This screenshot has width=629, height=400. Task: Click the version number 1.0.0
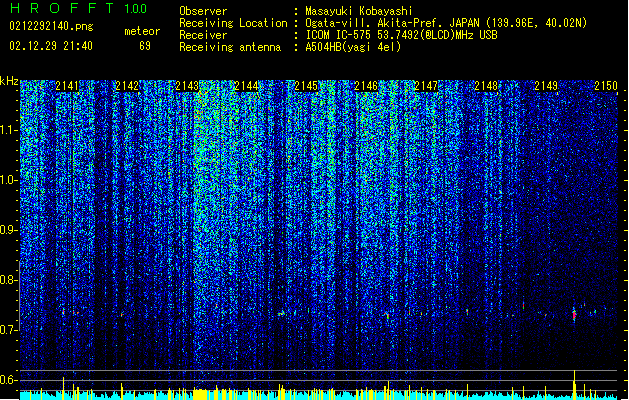(x=135, y=8)
